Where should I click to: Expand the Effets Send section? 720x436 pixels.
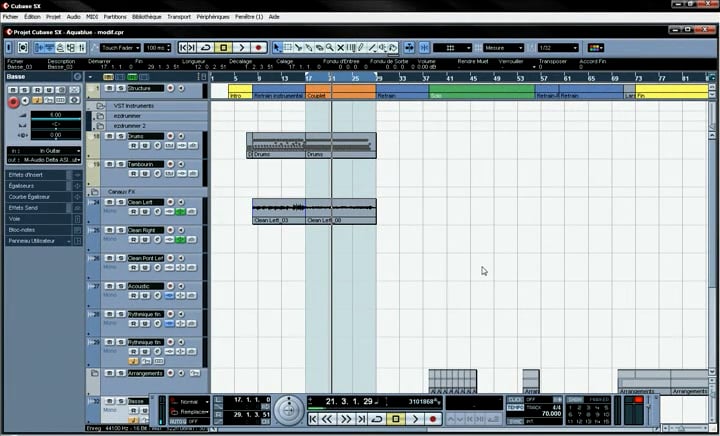[x=44, y=208]
